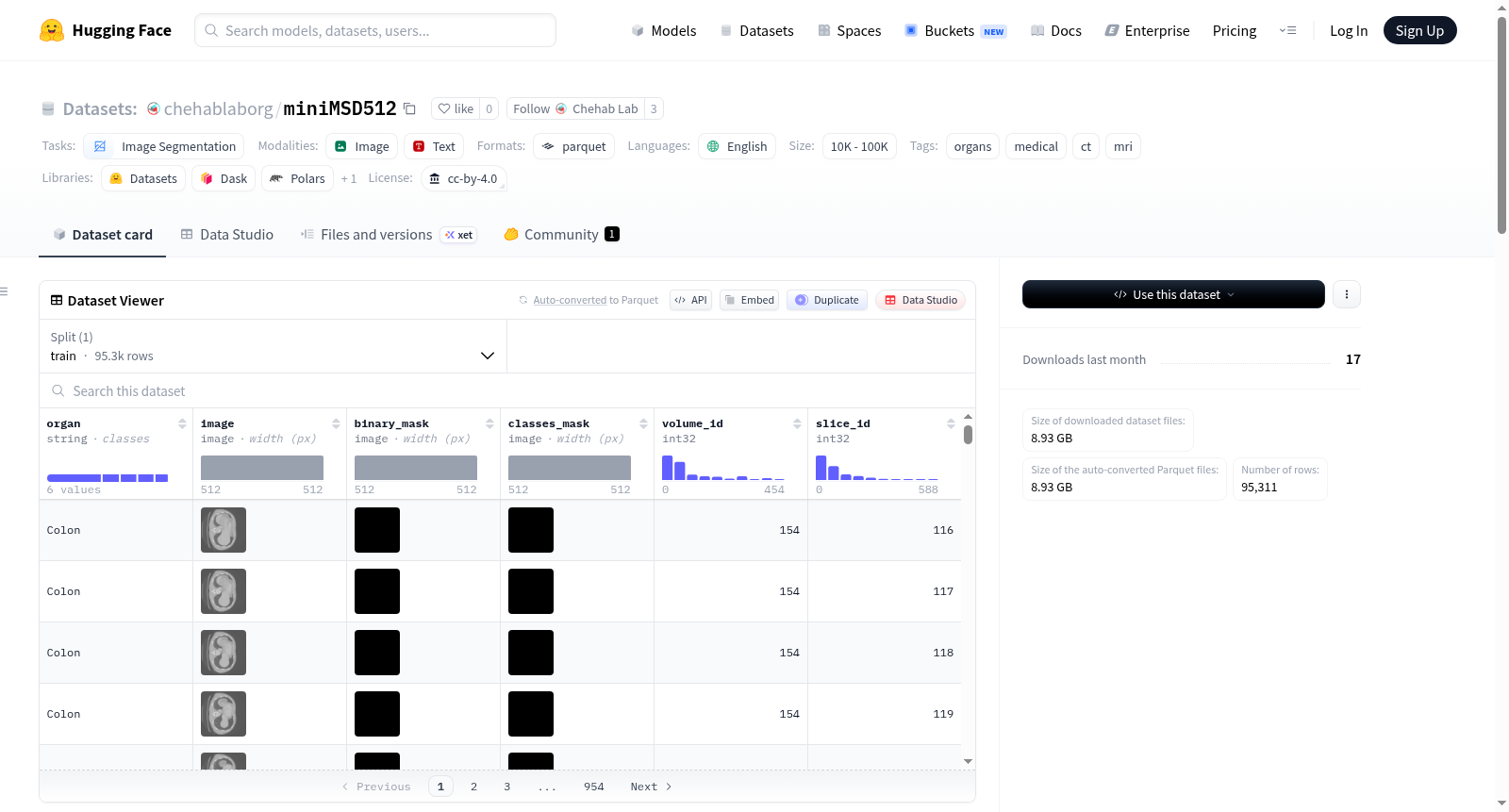Like this dataset with the heart button
The height and width of the screenshot is (812, 1509).
[x=456, y=108]
